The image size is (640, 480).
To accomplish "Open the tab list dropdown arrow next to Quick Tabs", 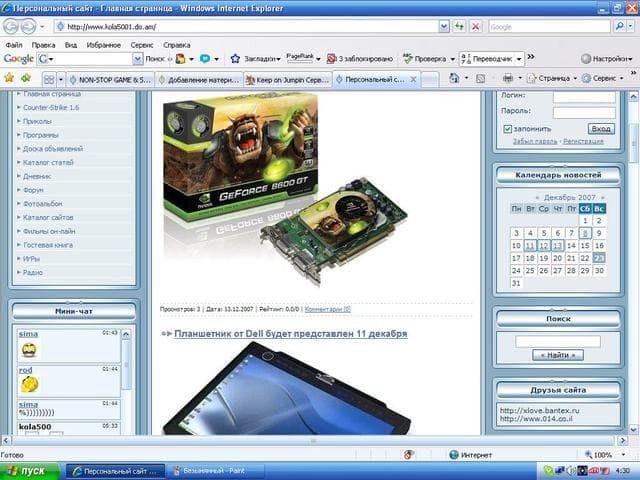I will tap(60, 79).
